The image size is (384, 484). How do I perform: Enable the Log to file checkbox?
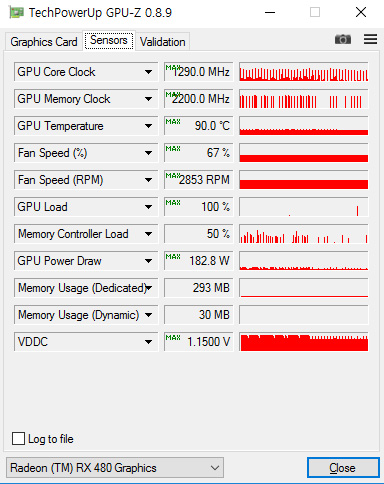coord(18,439)
